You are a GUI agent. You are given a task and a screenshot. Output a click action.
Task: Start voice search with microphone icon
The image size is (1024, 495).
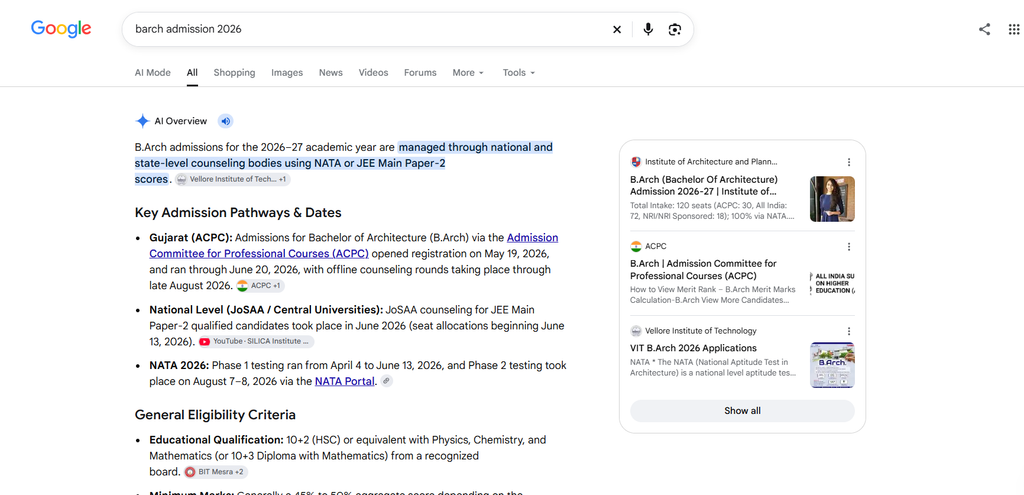[x=648, y=29]
